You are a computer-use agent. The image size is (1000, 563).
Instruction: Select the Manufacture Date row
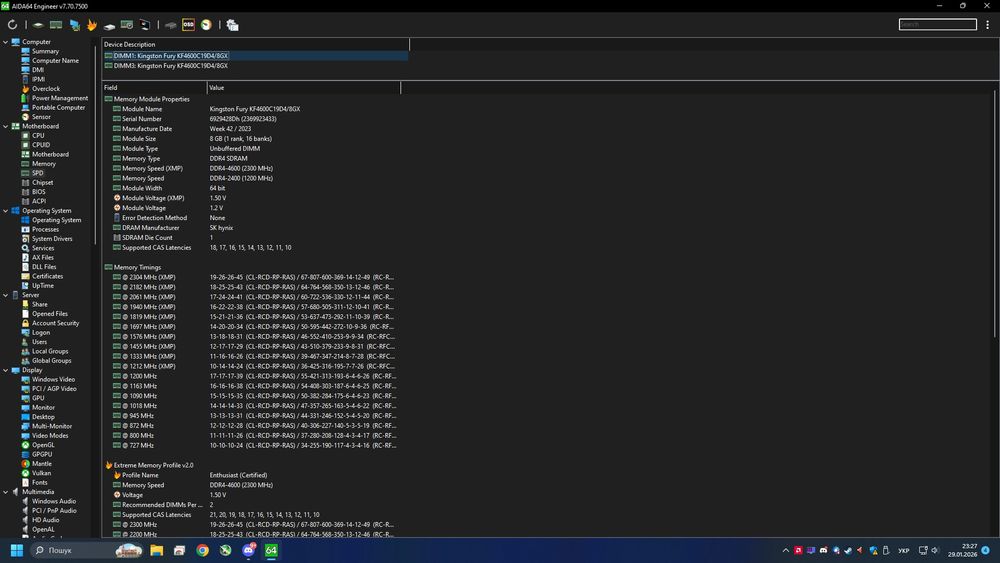[252, 129]
